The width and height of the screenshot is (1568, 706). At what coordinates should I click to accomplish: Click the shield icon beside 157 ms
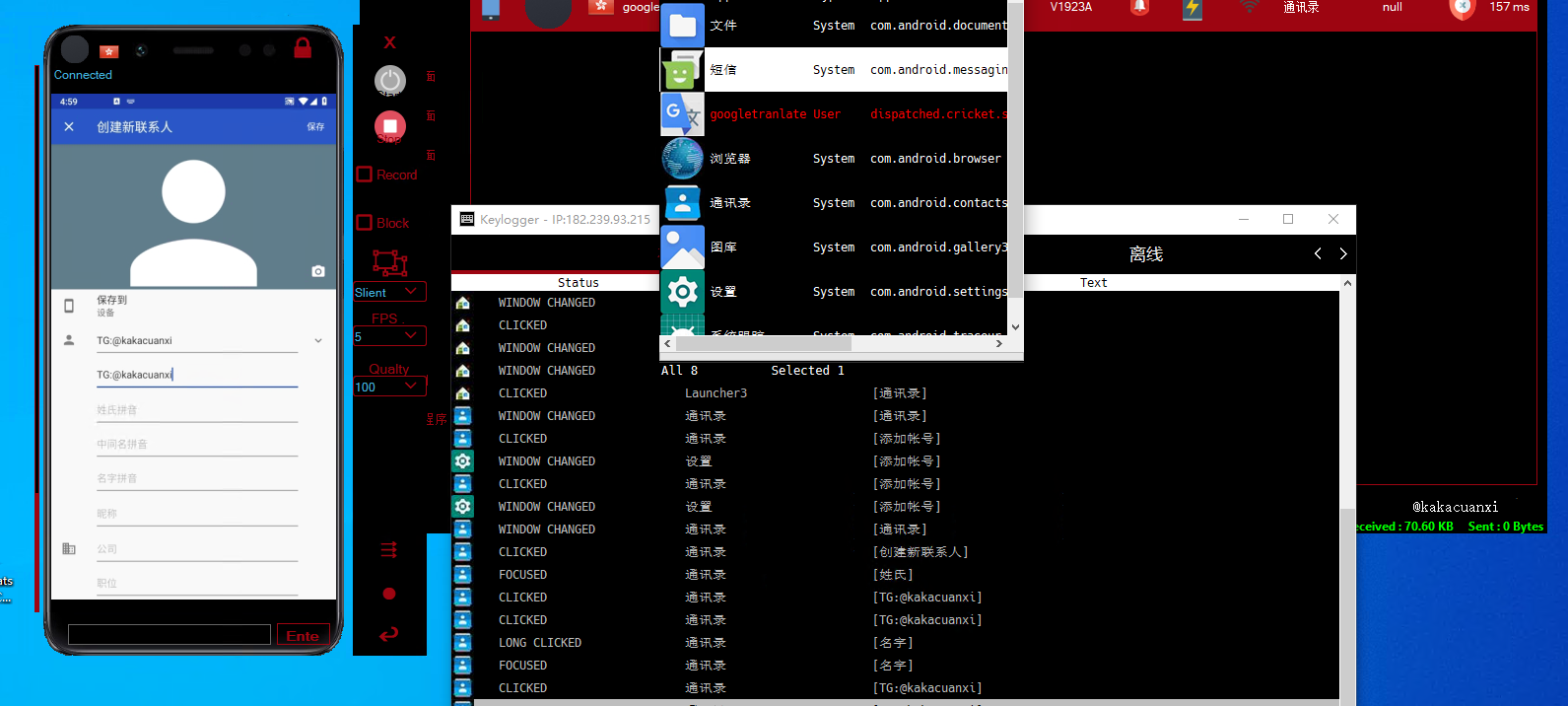click(1463, 9)
